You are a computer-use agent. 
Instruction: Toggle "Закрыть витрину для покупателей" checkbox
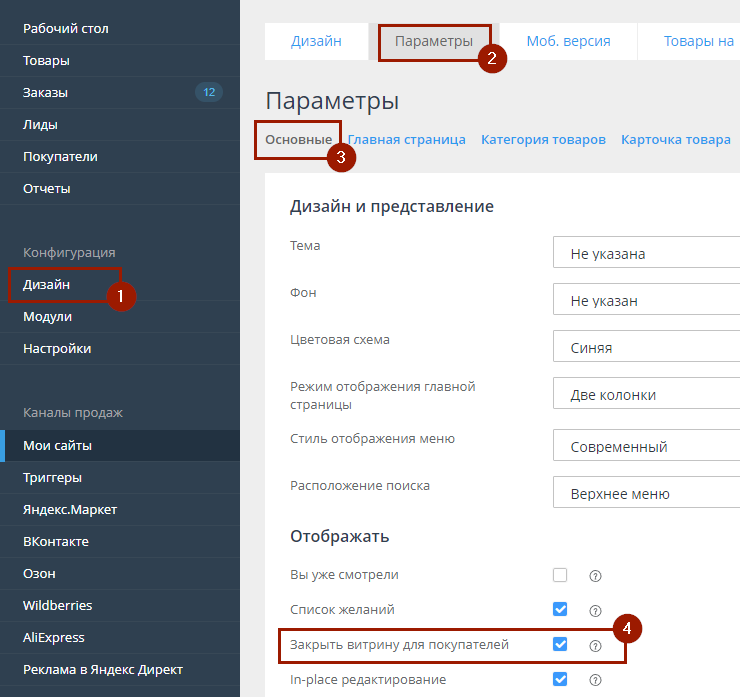pyautogui.click(x=560, y=645)
